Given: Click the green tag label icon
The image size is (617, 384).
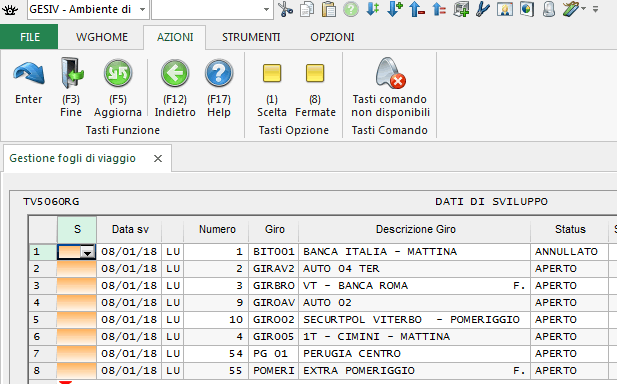Looking at the screenshot, I should click(x=571, y=9).
